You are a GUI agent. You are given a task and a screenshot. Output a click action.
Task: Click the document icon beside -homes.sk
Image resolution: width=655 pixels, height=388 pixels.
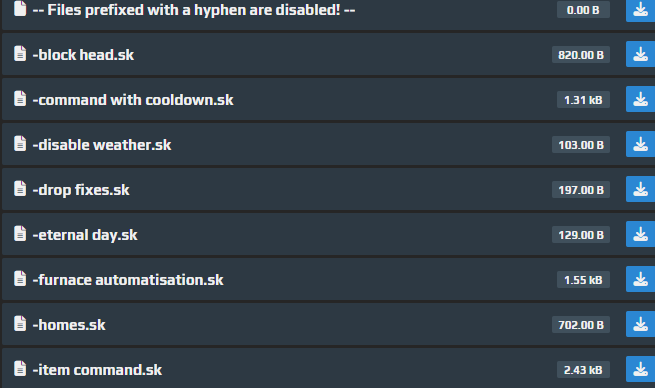click(x=20, y=324)
